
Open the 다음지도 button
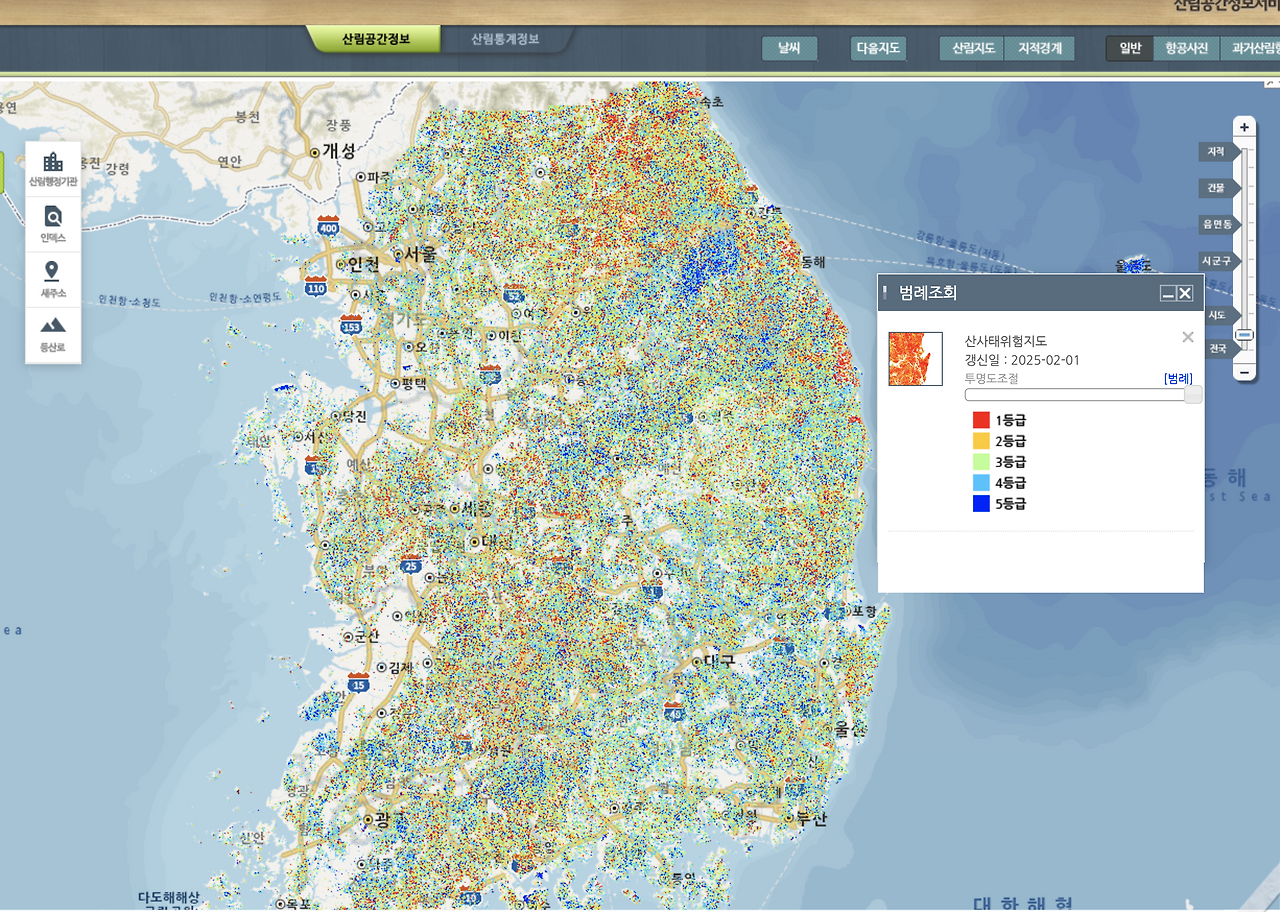878,48
